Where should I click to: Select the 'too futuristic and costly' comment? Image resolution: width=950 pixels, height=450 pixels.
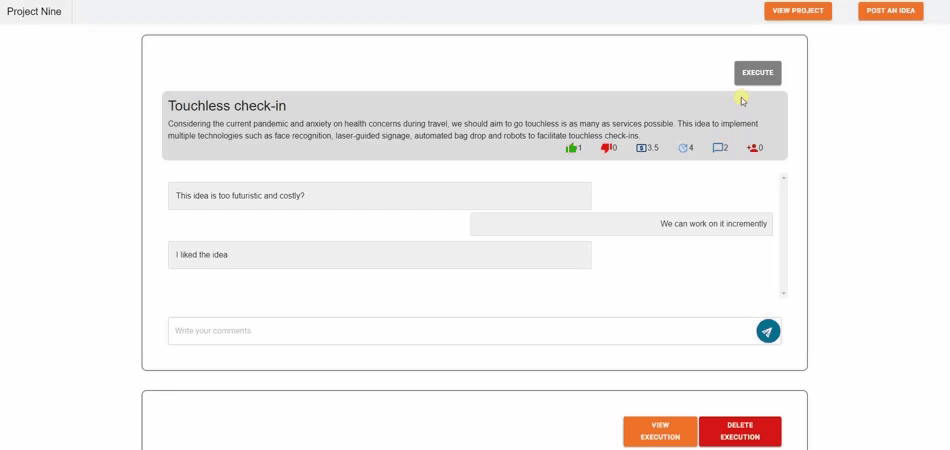click(x=379, y=196)
